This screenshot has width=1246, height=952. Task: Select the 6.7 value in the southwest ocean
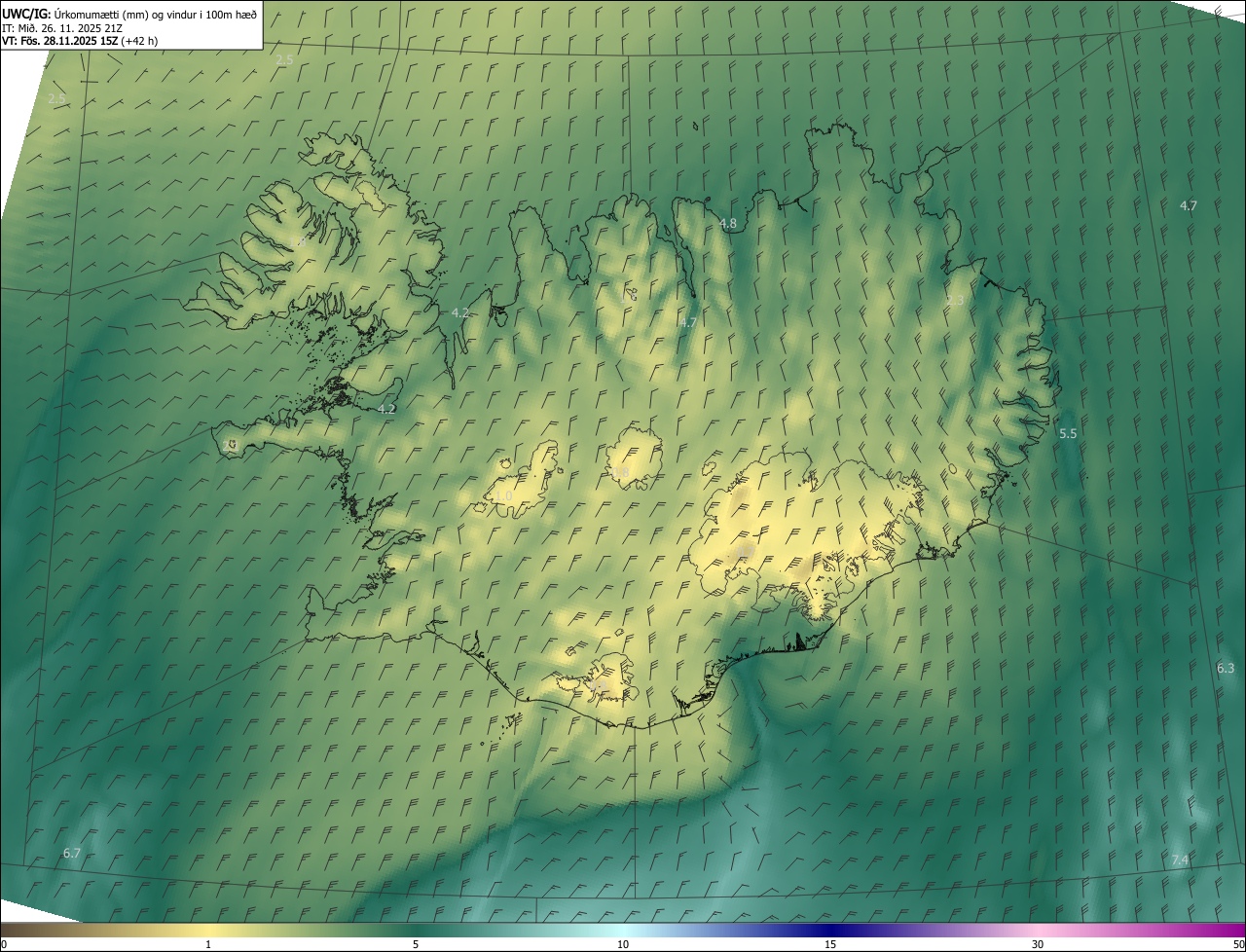[x=72, y=854]
